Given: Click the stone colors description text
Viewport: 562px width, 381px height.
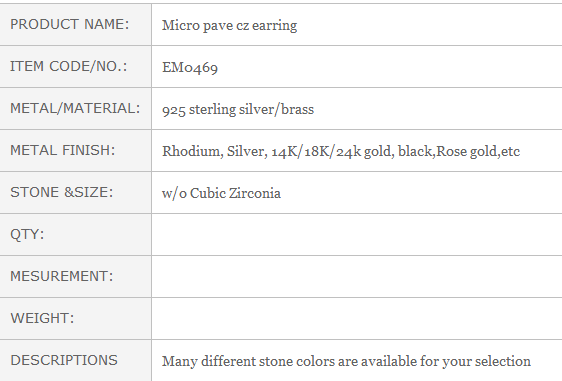Looking at the screenshot, I should click(346, 361).
